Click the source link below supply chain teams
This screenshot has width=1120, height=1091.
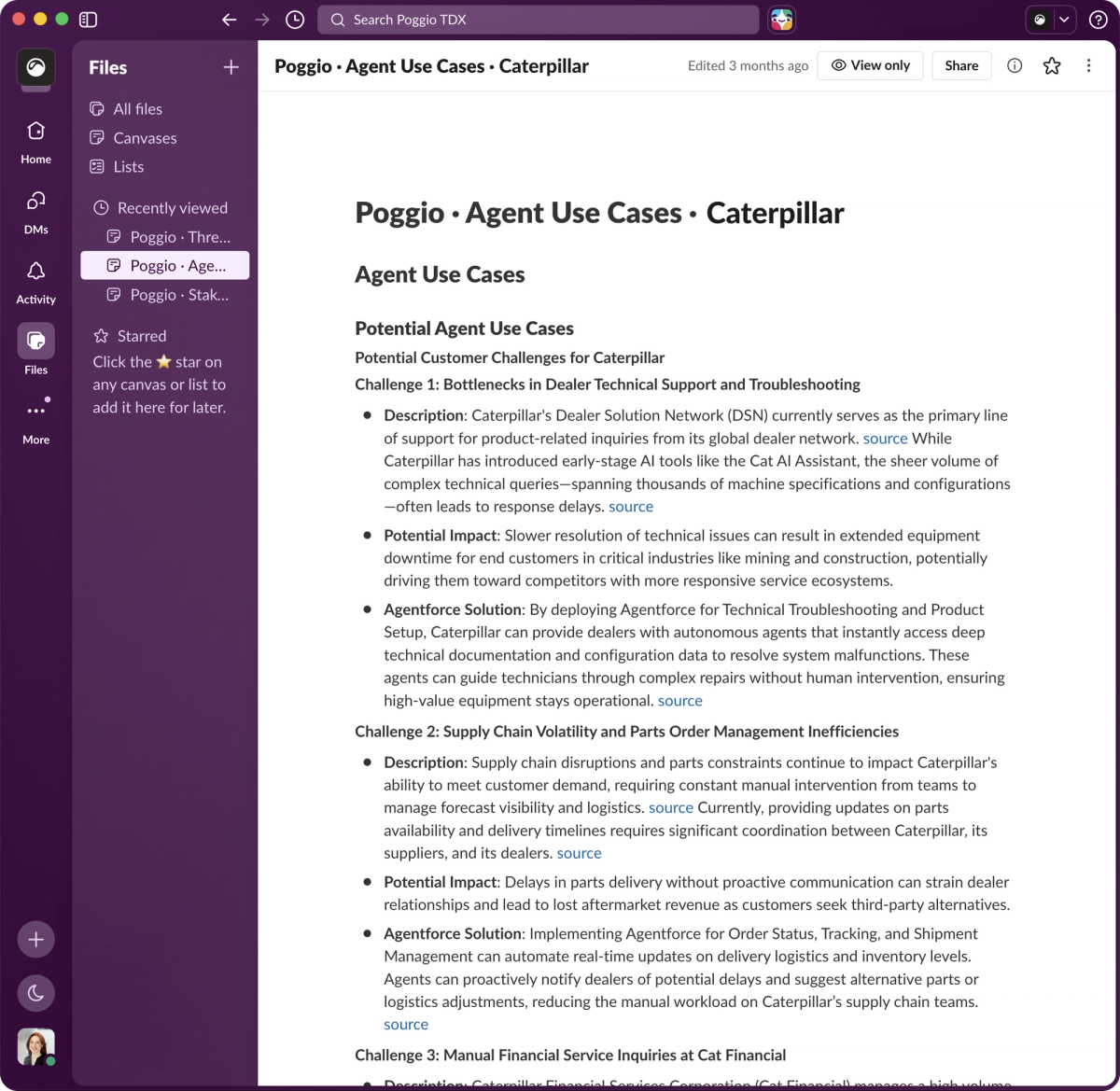[406, 1025]
